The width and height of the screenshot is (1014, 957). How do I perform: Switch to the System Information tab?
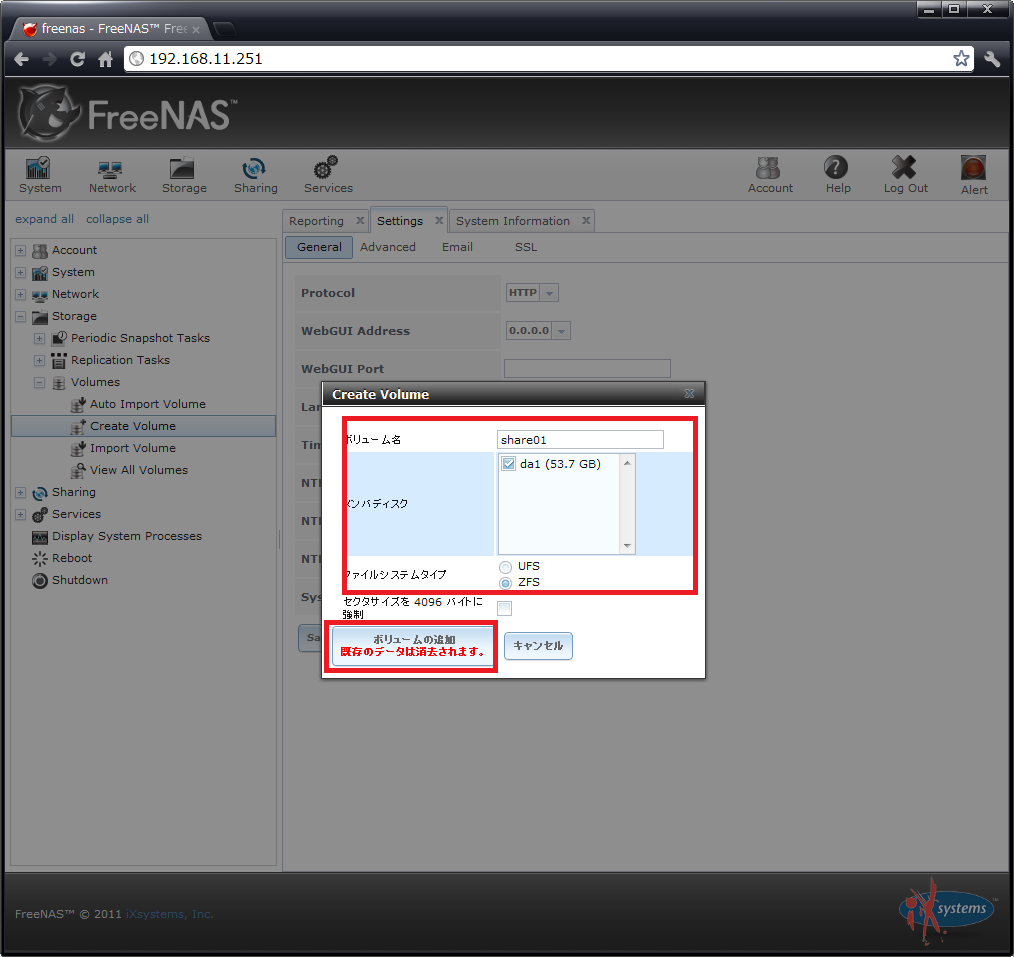pos(513,220)
